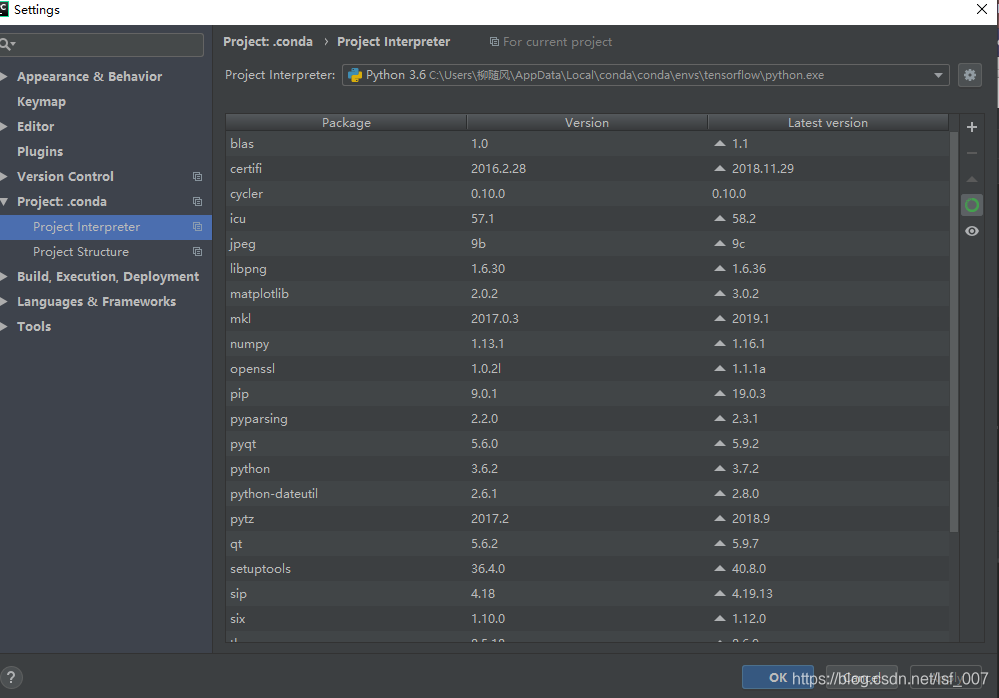Open the interpreter gear settings icon
Viewport: 999px width, 698px height.
pyautogui.click(x=970, y=75)
